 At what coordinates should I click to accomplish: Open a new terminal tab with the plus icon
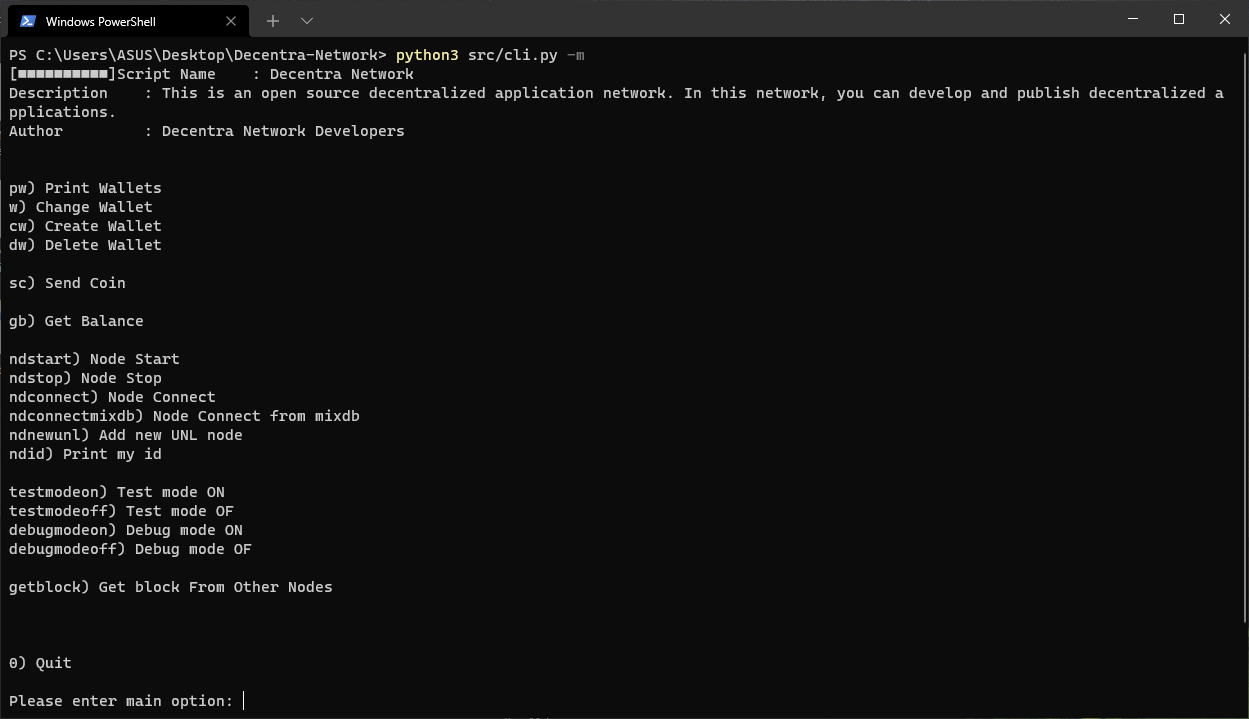tap(272, 20)
